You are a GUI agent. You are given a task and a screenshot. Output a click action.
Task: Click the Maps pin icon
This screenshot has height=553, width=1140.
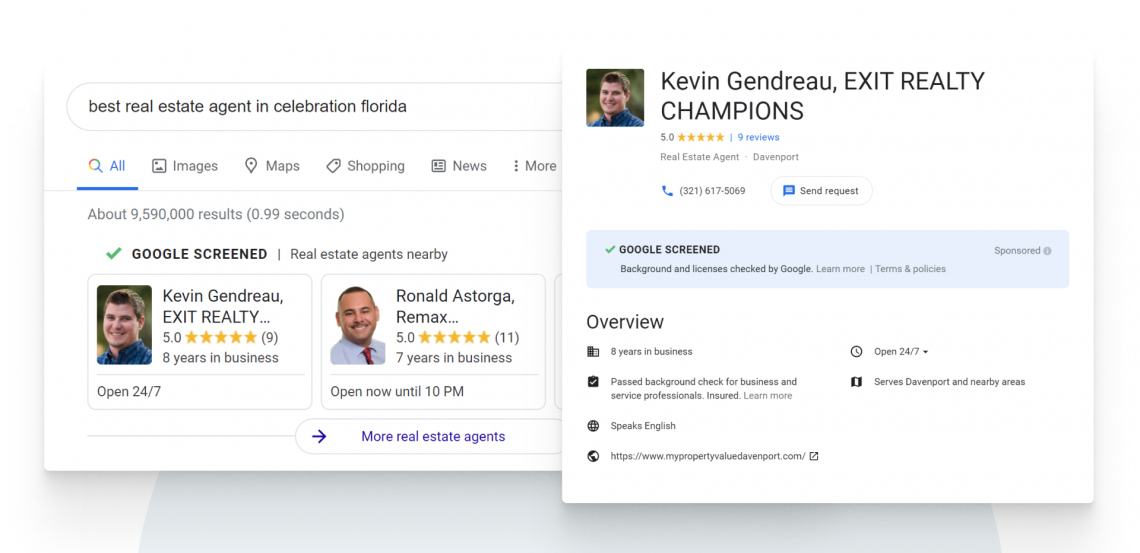tap(251, 166)
